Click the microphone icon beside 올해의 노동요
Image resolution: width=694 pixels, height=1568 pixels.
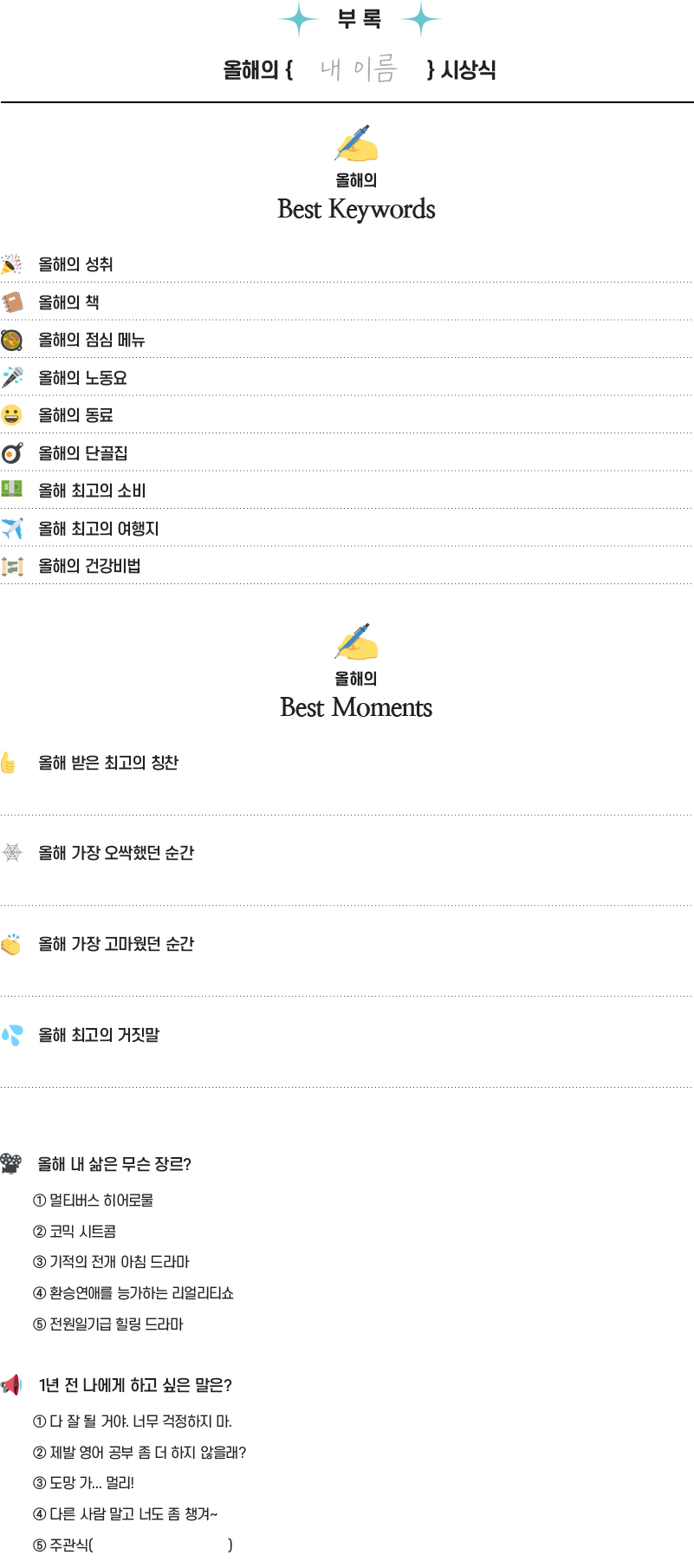click(12, 377)
